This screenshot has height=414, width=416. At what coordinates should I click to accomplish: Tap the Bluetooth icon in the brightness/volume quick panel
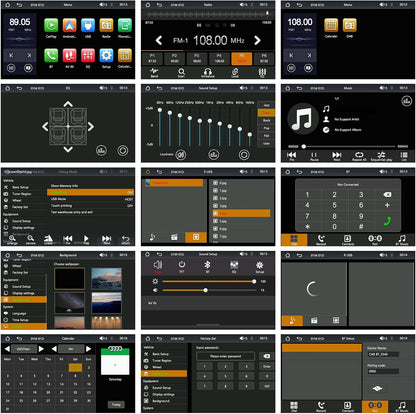click(207, 266)
